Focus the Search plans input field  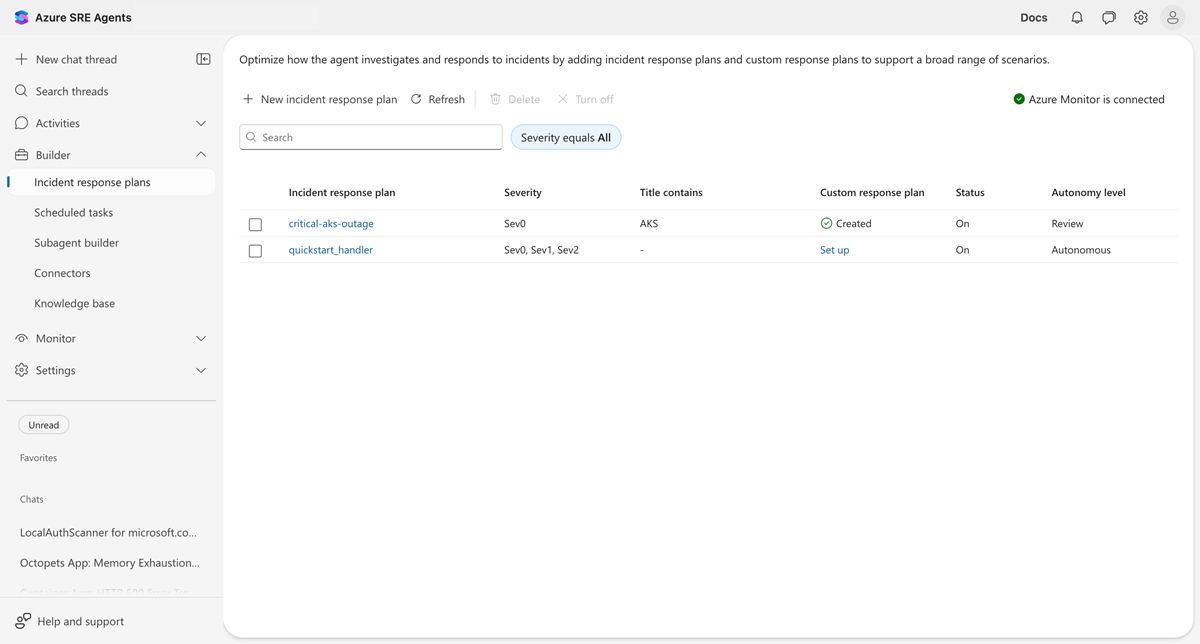pos(371,137)
